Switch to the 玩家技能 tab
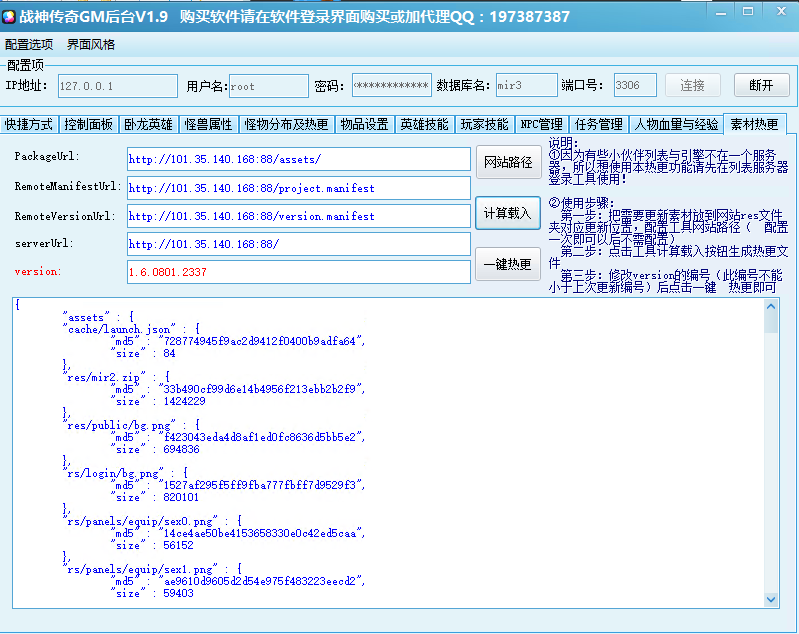The height and width of the screenshot is (634, 799). click(485, 124)
